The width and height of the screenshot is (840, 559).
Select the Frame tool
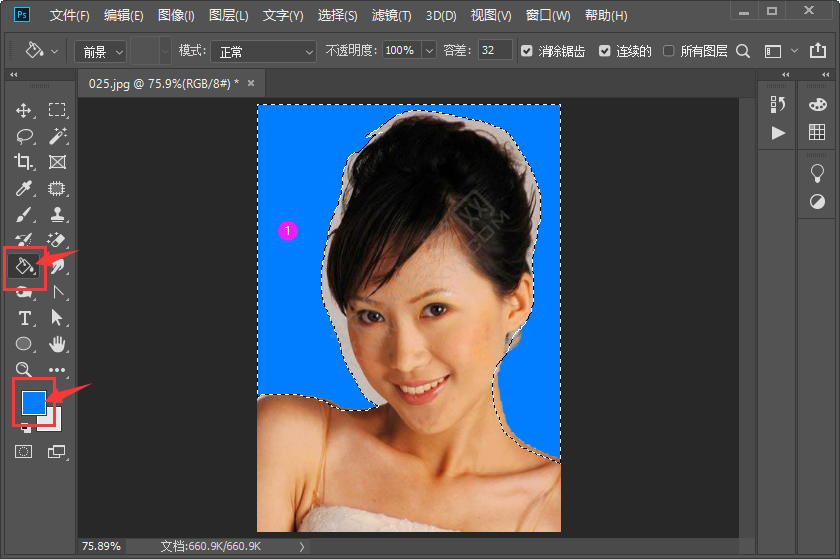coord(57,162)
